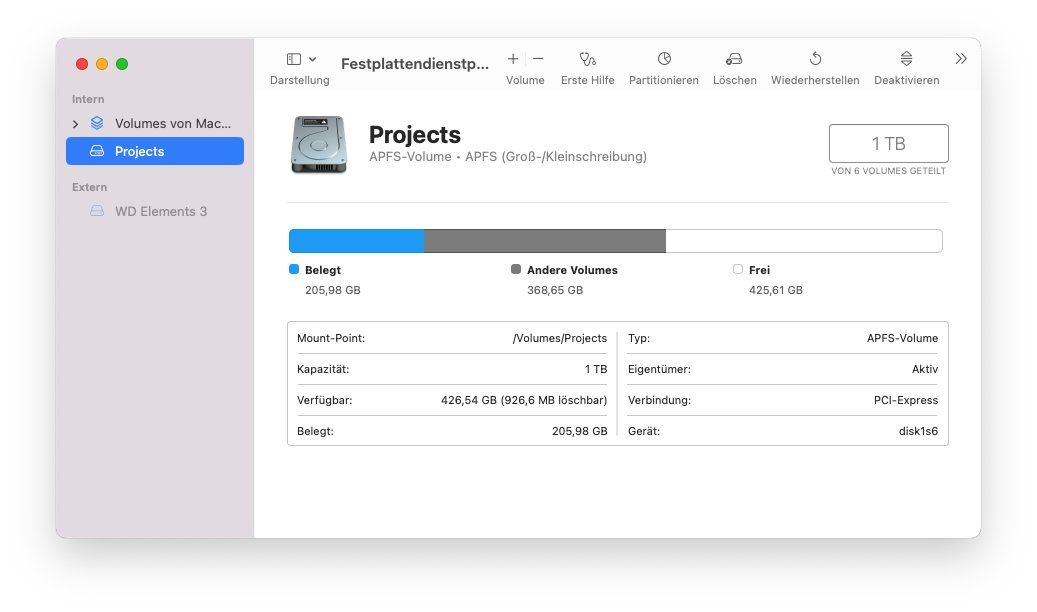Click the Projects hard drive image
Image resolution: width=1037 pixels, height=612 pixels.
coord(319,144)
